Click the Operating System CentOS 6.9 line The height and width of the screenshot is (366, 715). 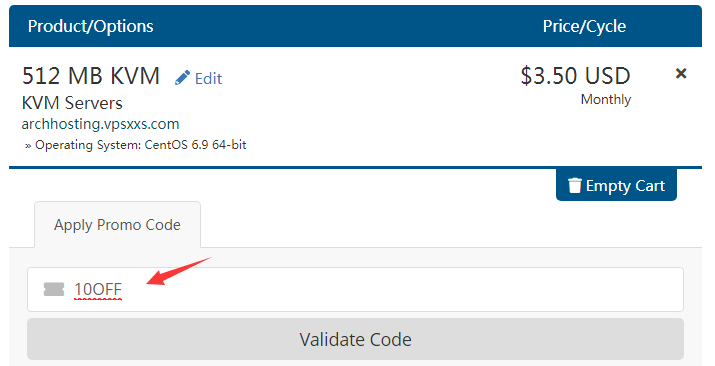135,145
